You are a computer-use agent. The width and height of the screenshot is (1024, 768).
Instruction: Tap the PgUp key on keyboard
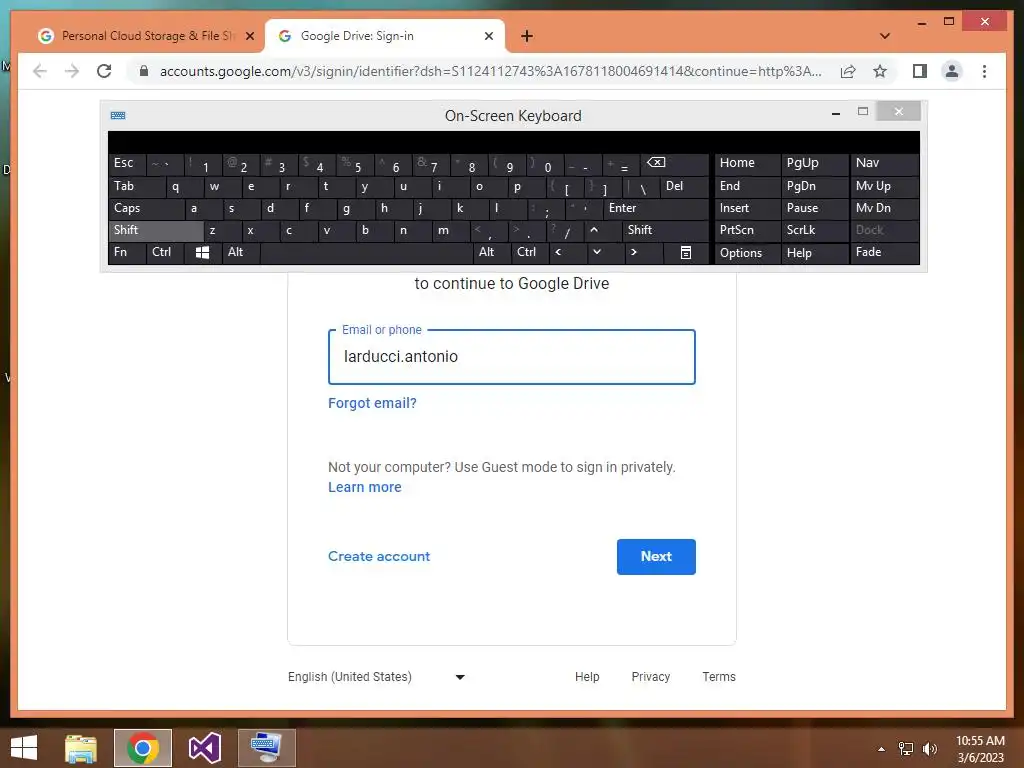(814, 163)
